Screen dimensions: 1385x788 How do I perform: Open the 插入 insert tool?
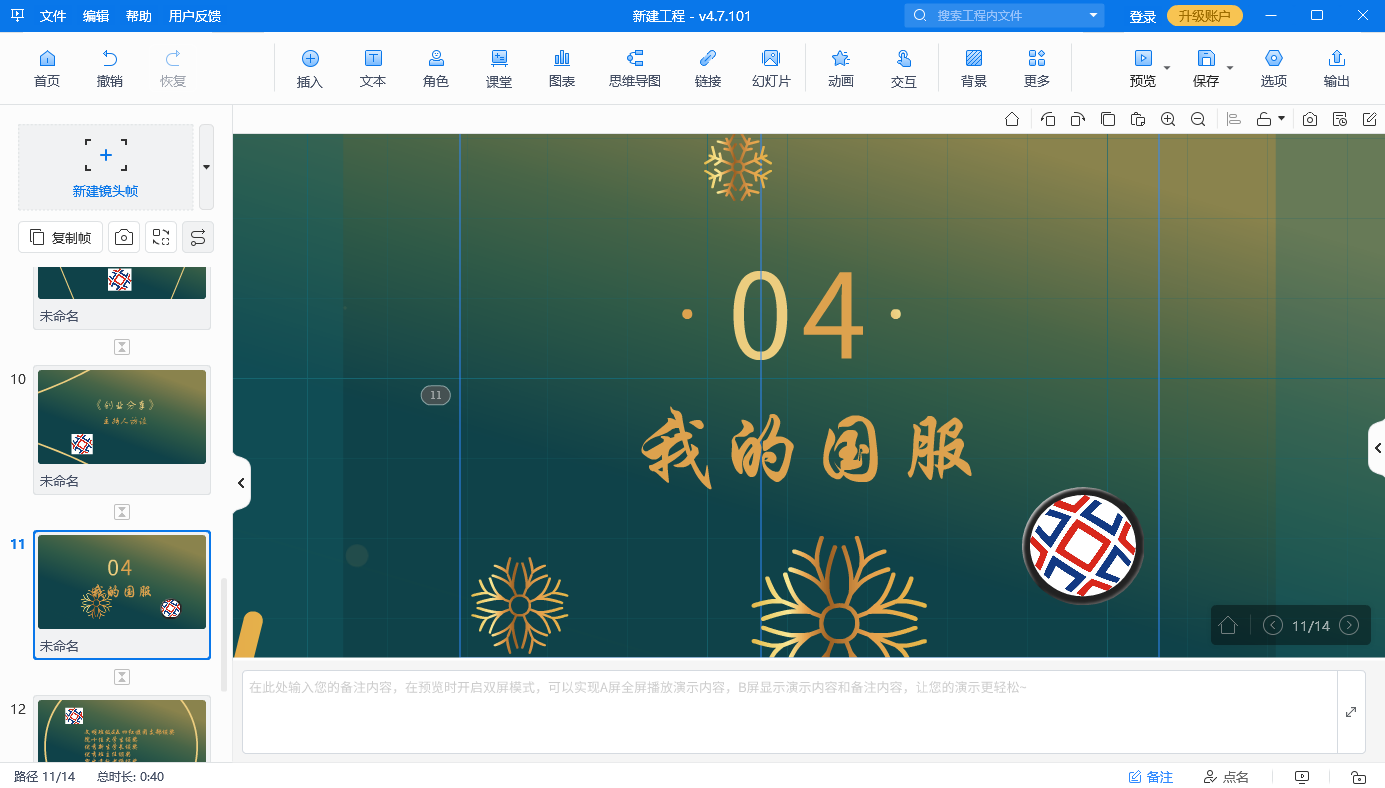(310, 68)
